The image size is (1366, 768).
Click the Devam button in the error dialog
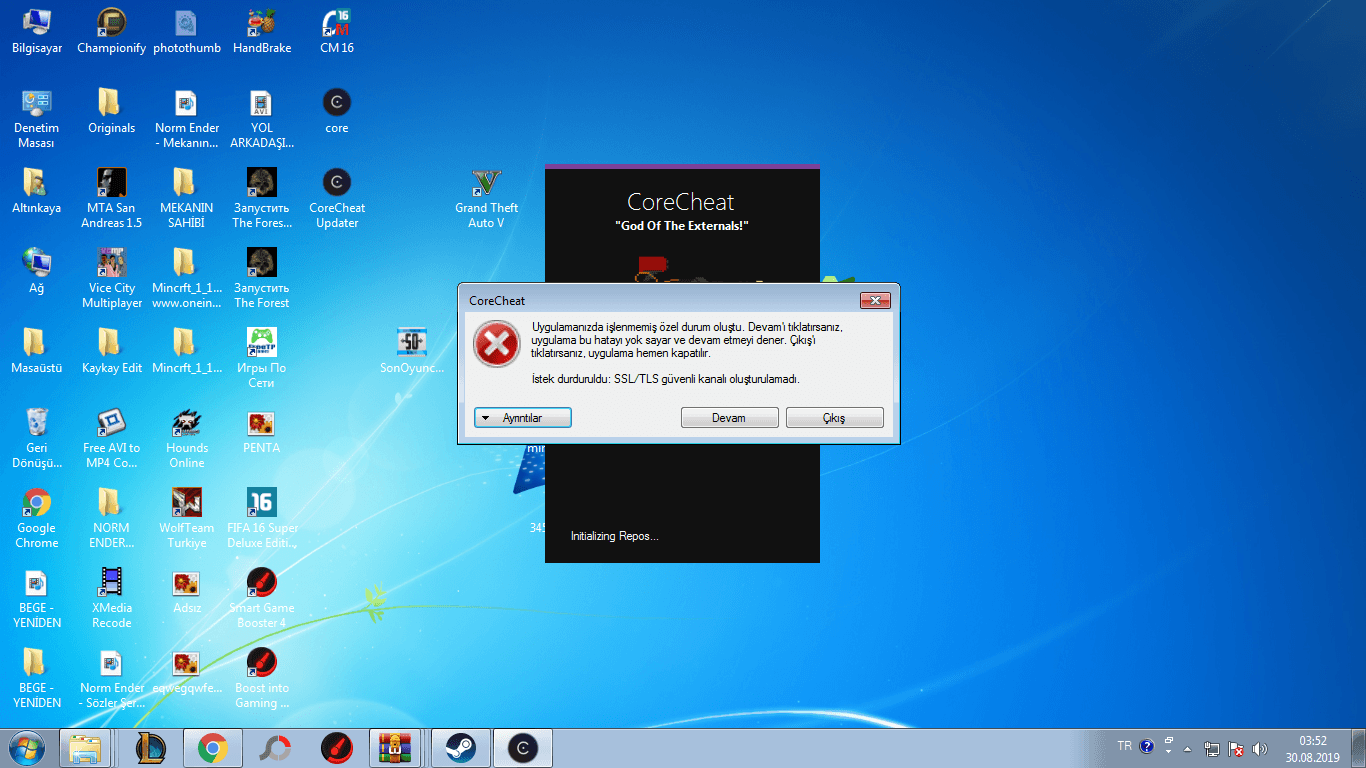[729, 418]
